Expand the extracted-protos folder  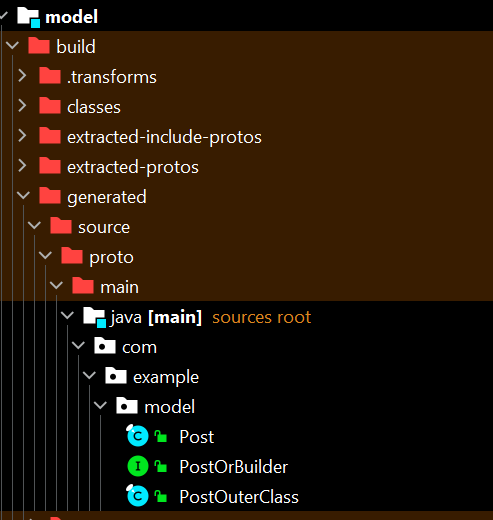tap(22, 166)
